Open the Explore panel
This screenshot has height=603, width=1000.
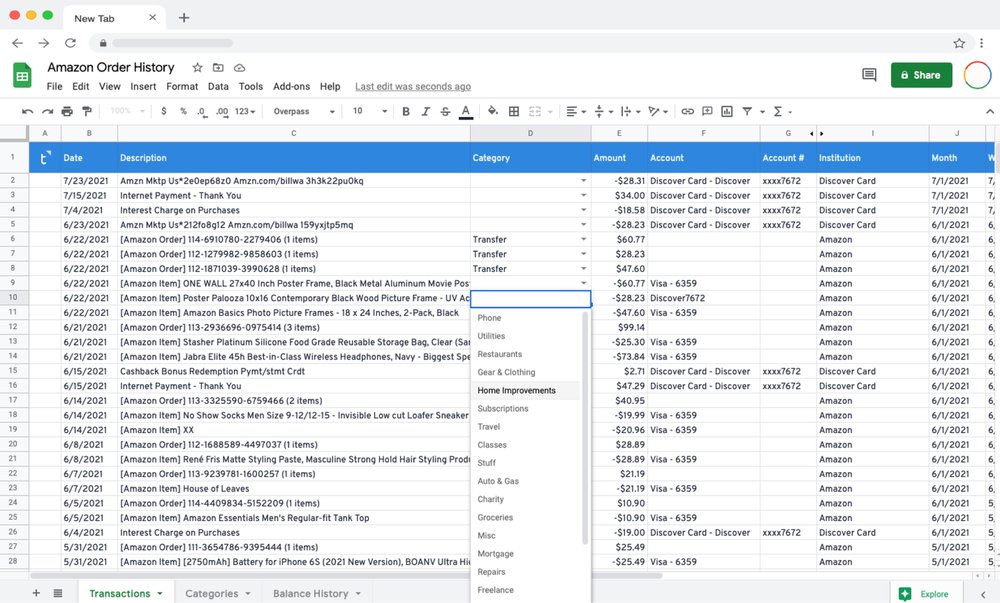click(x=923, y=593)
